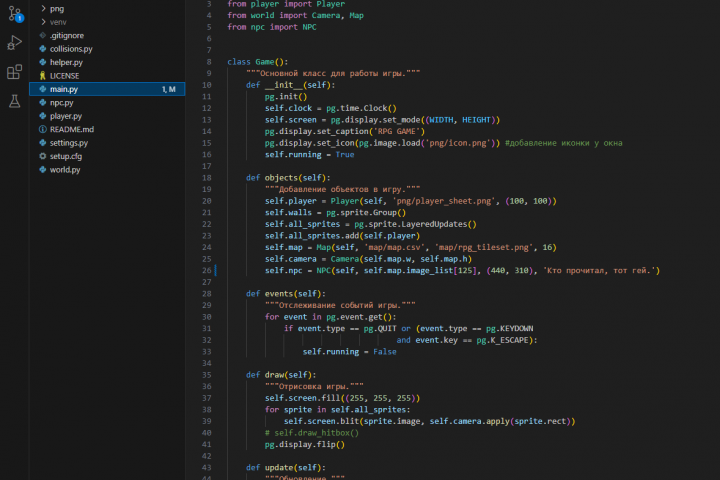The height and width of the screenshot is (480, 720).
Task: Click 'draw' method name on line 35
Action: 274,375
